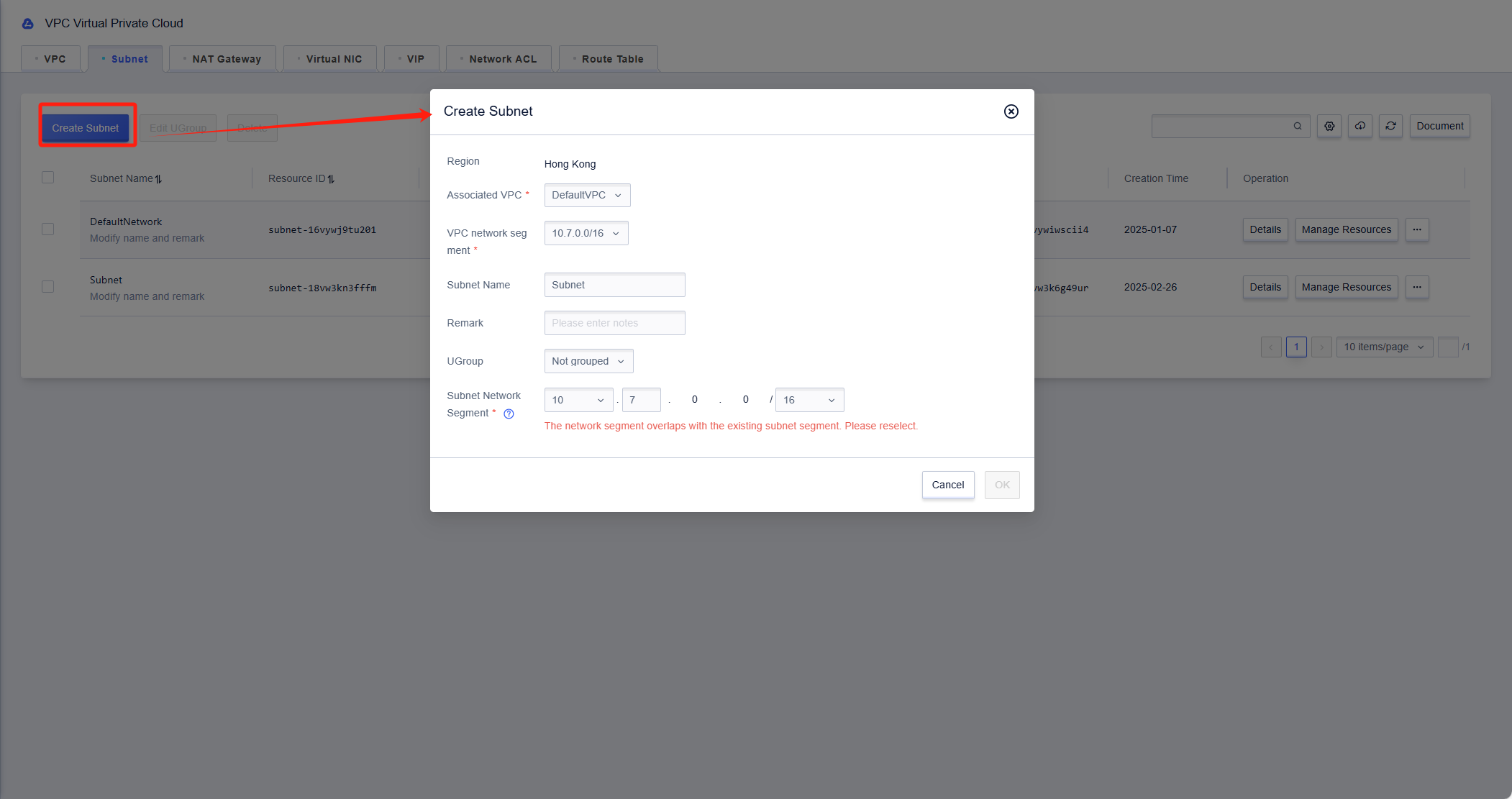Click resource ID subnet-18vw3kn3fffm
This screenshot has width=1512, height=799.
point(322,288)
